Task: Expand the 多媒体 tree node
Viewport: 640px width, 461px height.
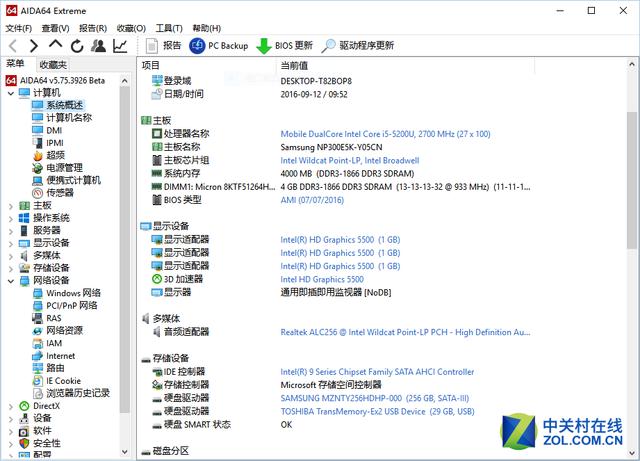Action: (11, 256)
